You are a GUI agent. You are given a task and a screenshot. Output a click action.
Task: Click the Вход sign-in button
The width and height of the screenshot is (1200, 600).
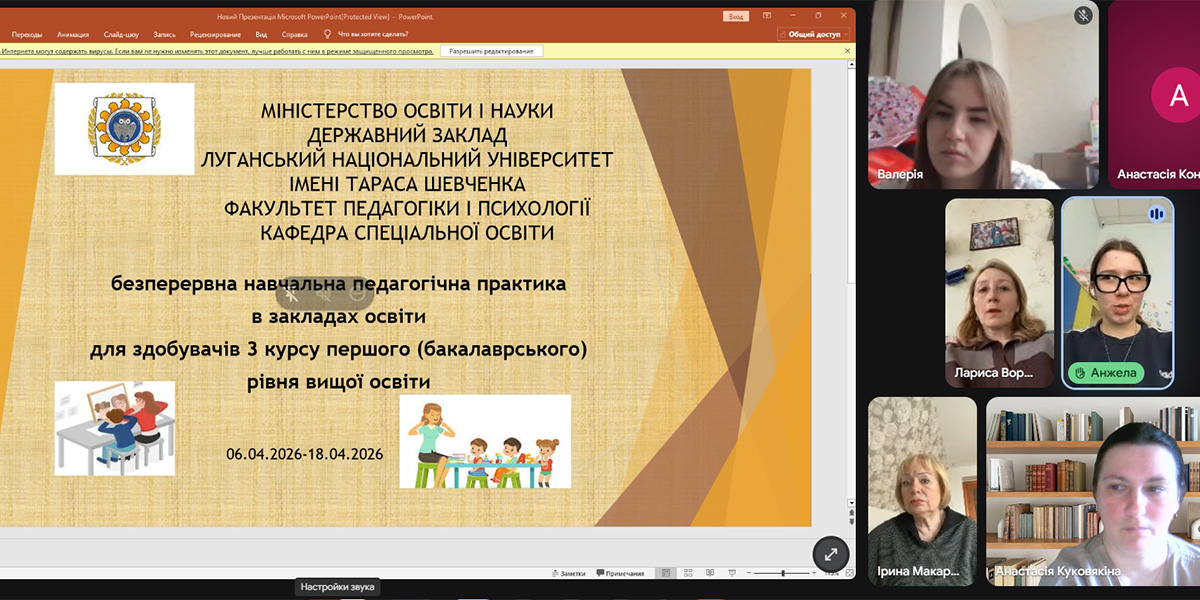[x=735, y=16]
